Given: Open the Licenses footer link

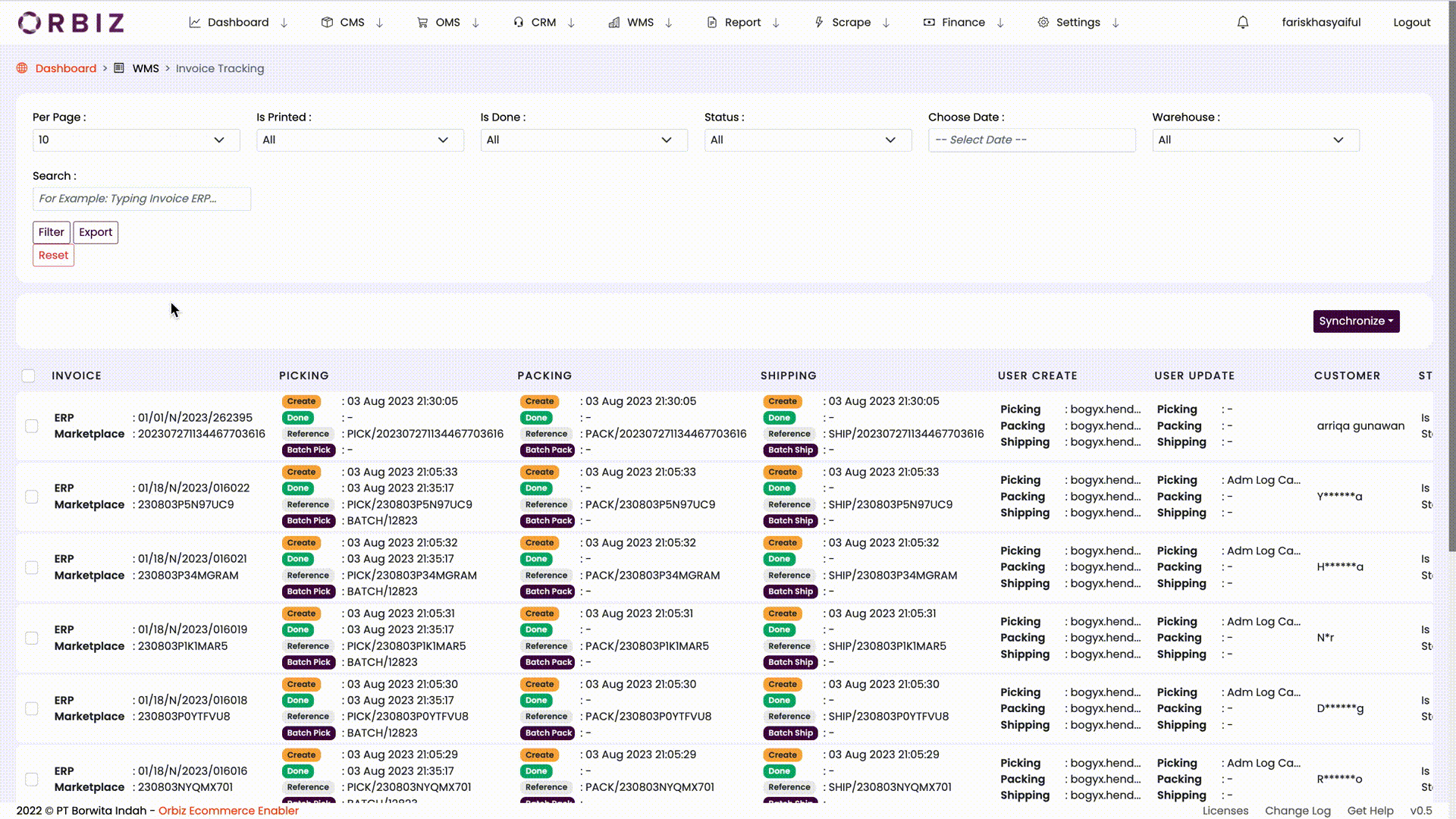Looking at the screenshot, I should click(x=1225, y=811).
